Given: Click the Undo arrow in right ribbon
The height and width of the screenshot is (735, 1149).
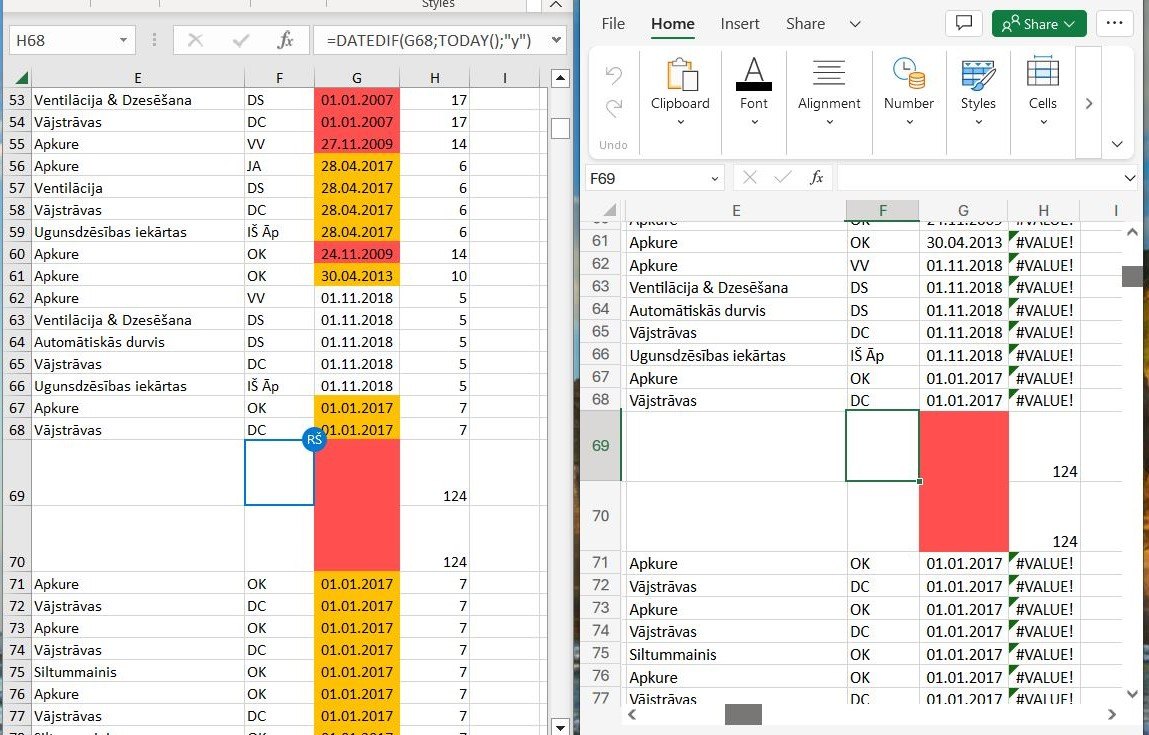Looking at the screenshot, I should click(613, 75).
